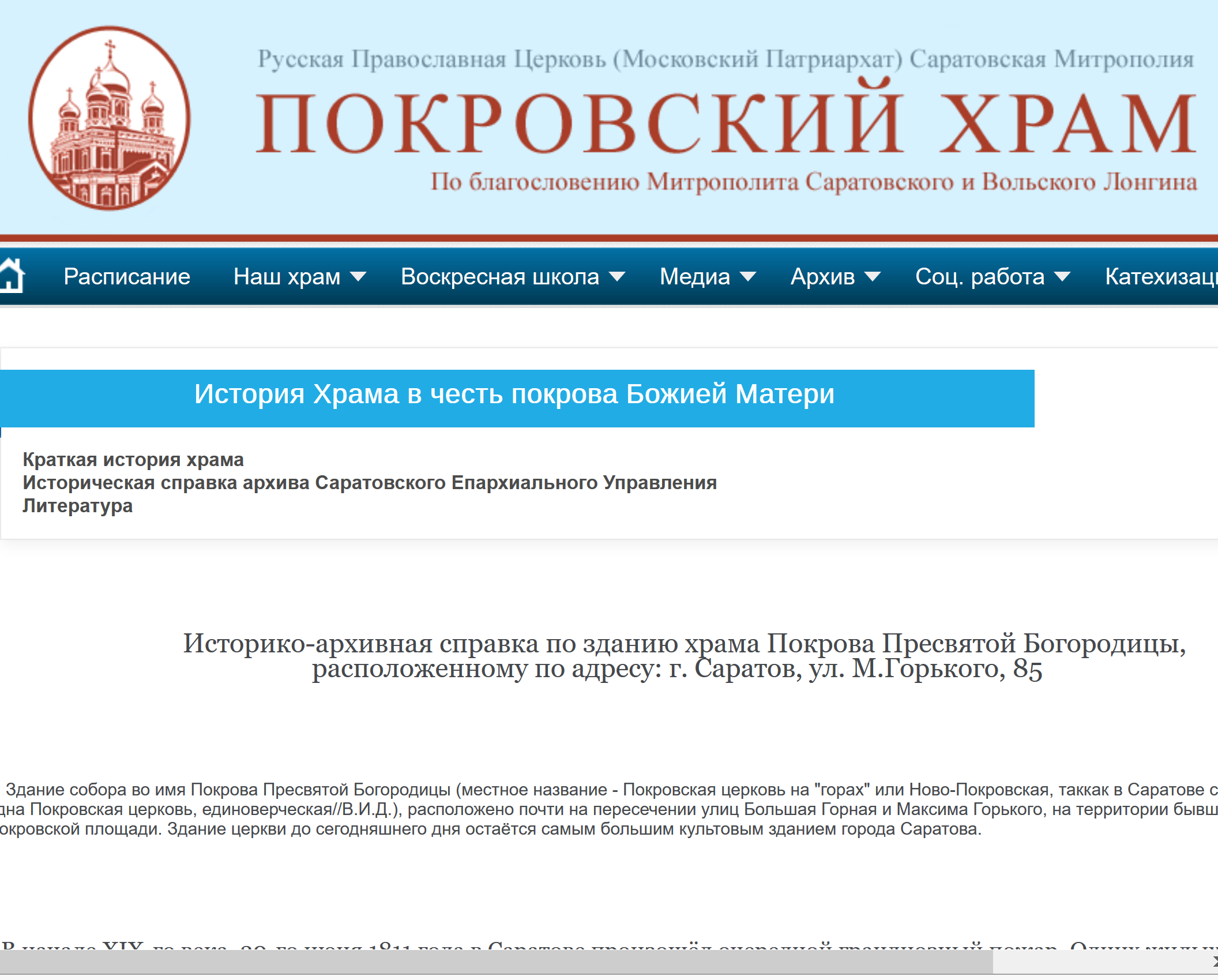
Task: Click the header line "Русская Православная Церковь"
Action: pos(725,59)
